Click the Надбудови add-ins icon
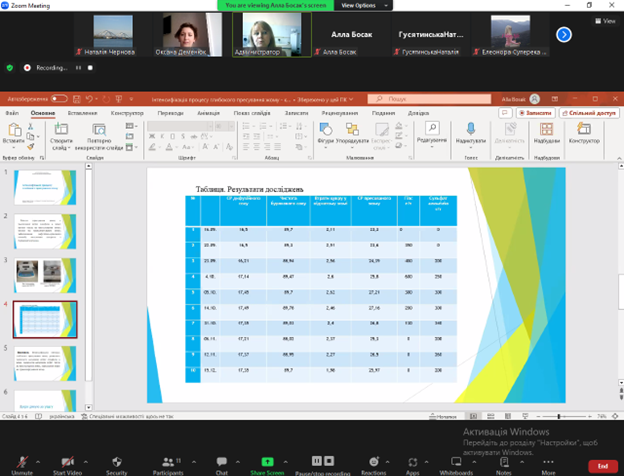 pos(546,129)
